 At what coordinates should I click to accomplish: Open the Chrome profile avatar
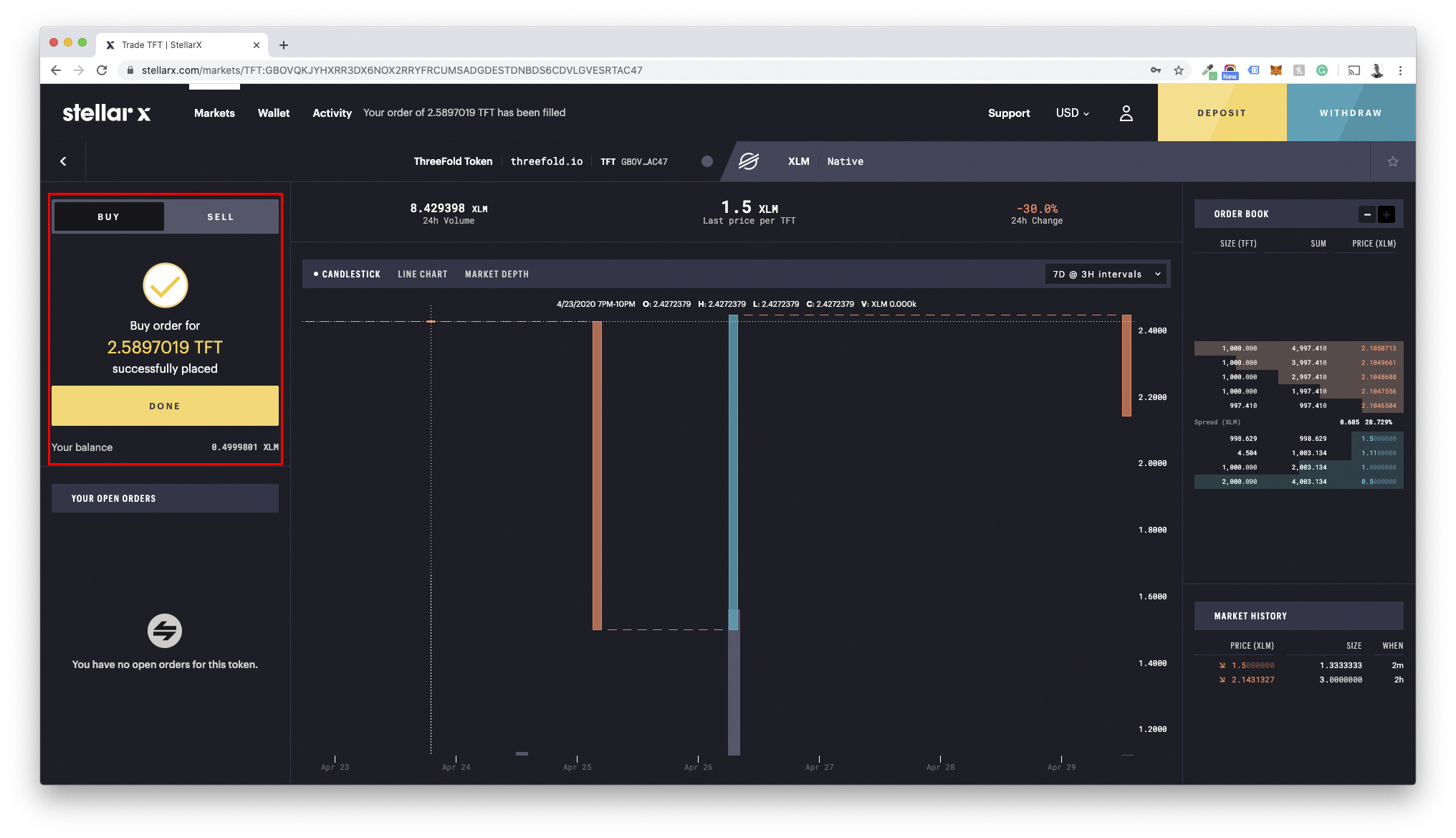click(1376, 70)
